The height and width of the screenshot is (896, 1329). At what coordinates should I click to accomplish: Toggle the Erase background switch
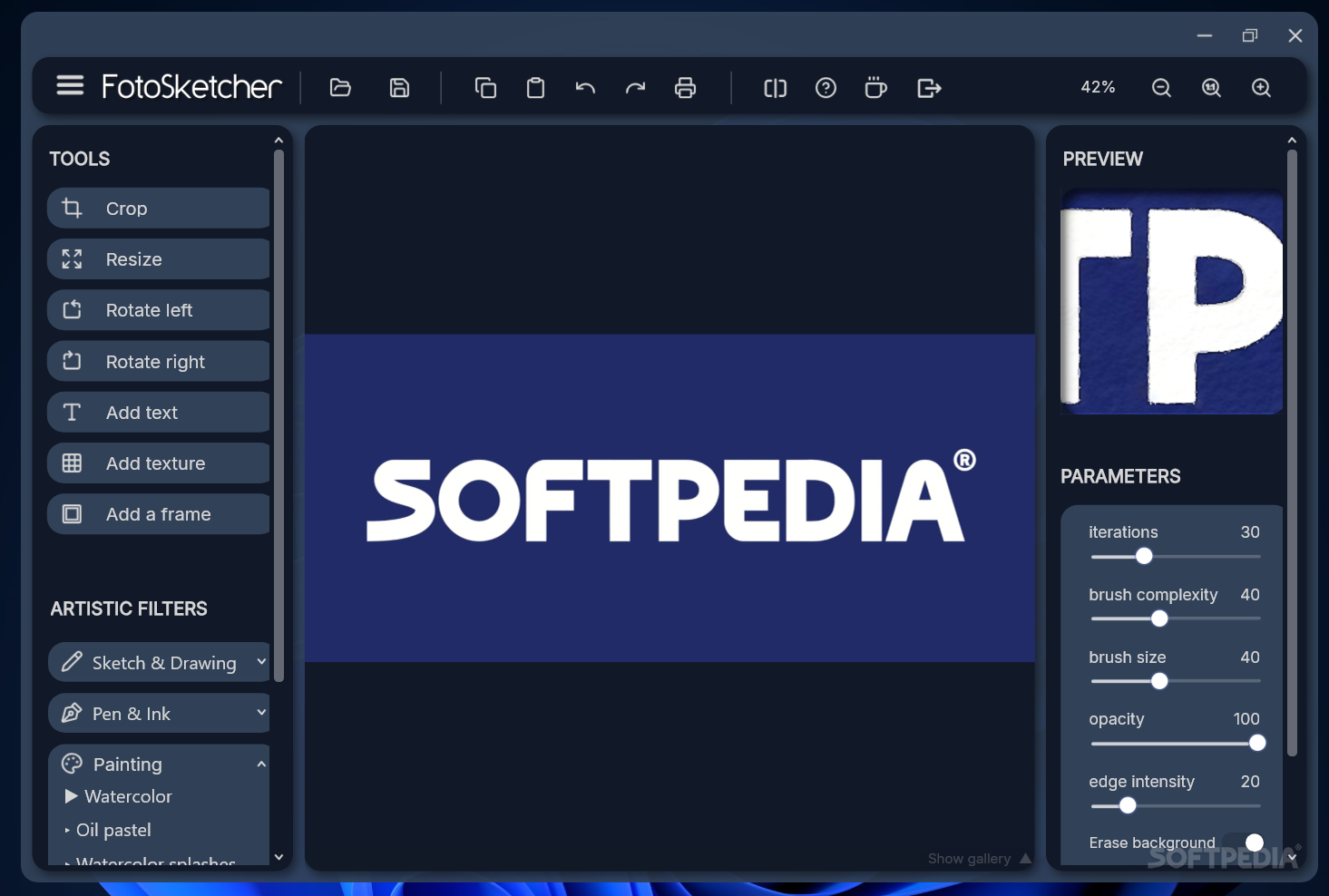1243,842
